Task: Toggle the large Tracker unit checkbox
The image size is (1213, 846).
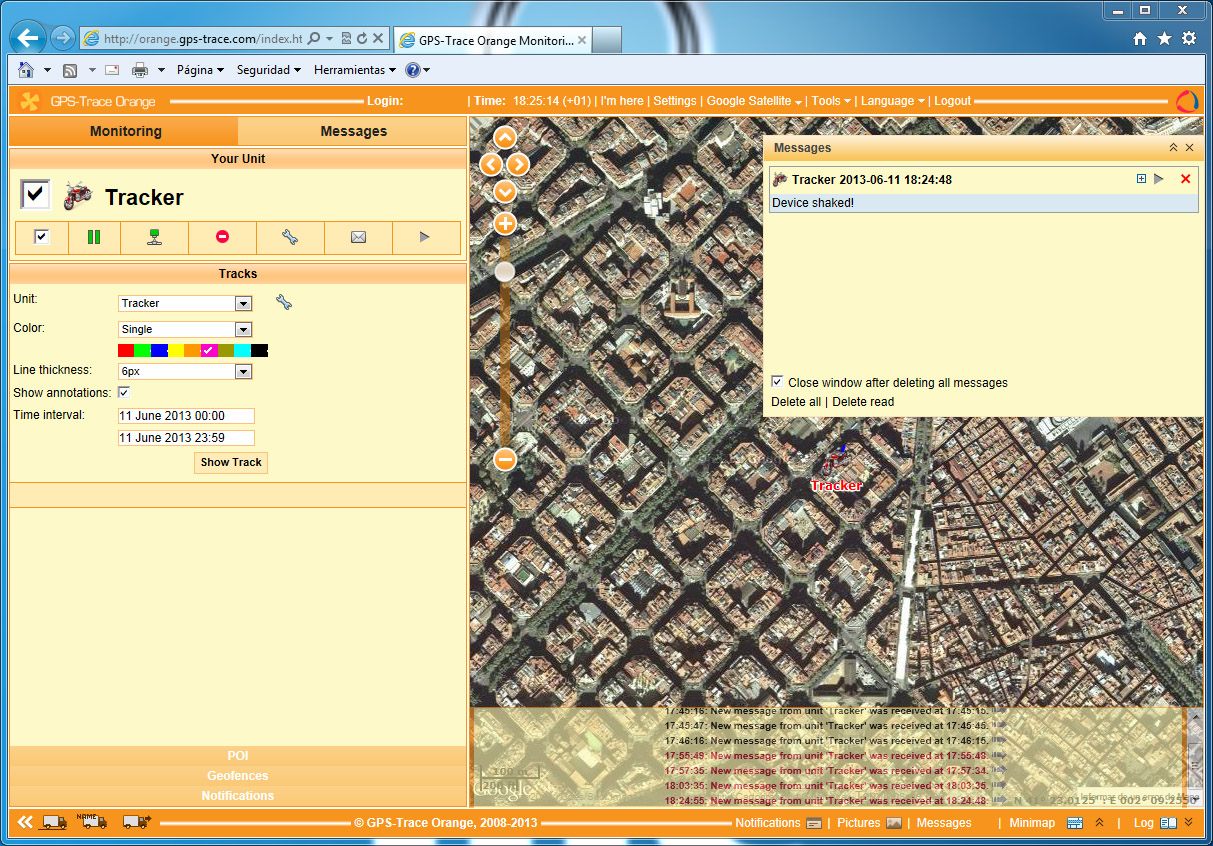Action: (35, 195)
